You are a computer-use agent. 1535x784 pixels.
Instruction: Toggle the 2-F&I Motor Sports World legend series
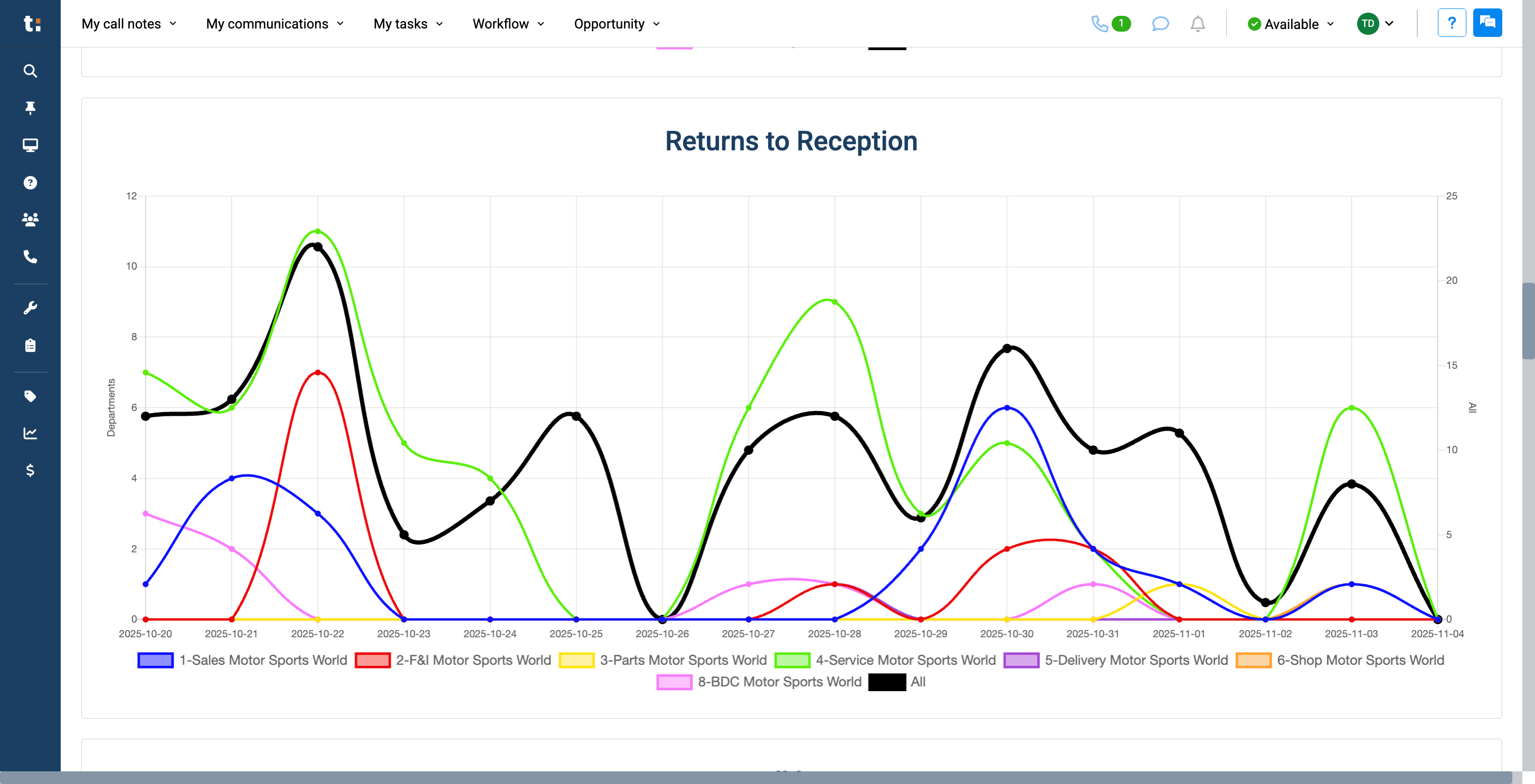coord(453,660)
